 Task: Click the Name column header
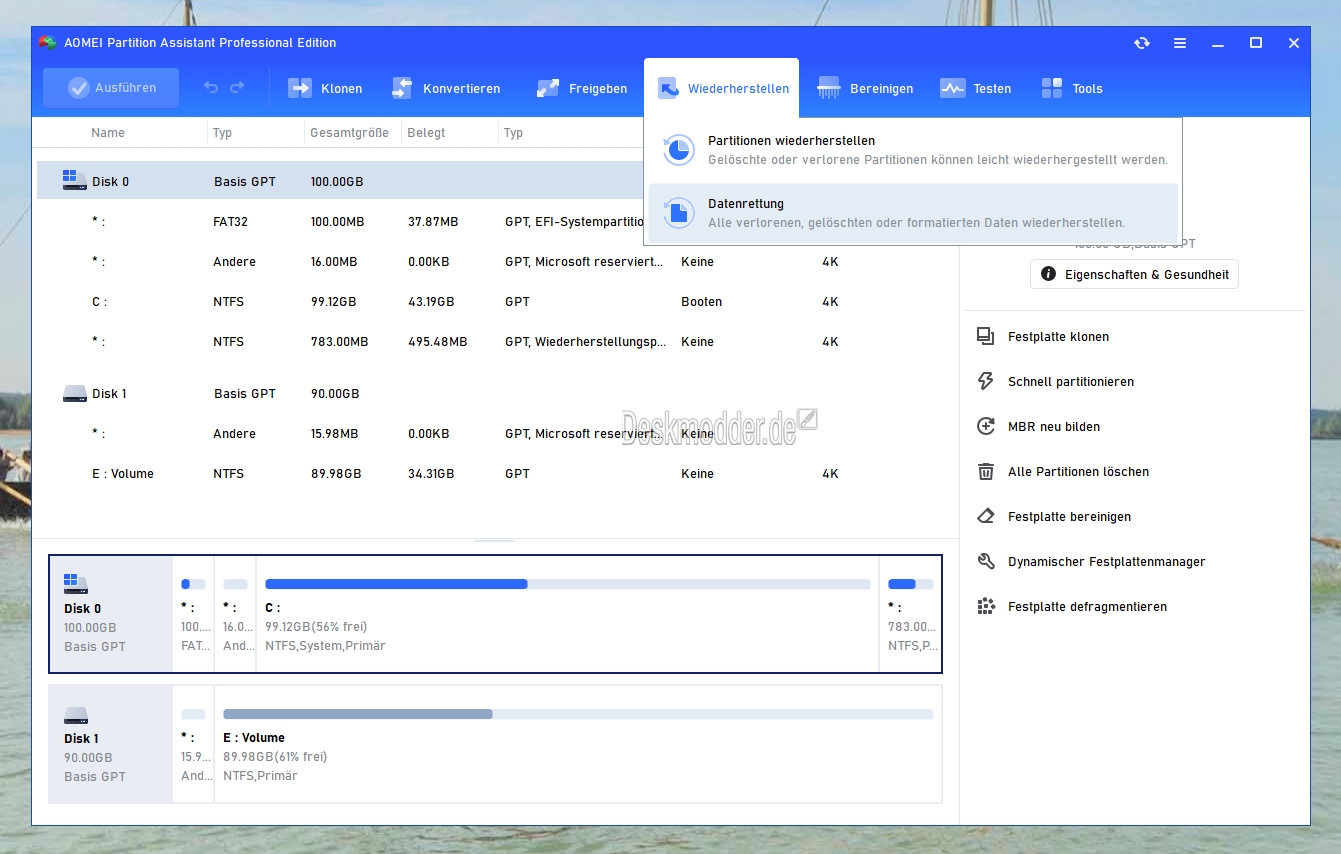[108, 133]
